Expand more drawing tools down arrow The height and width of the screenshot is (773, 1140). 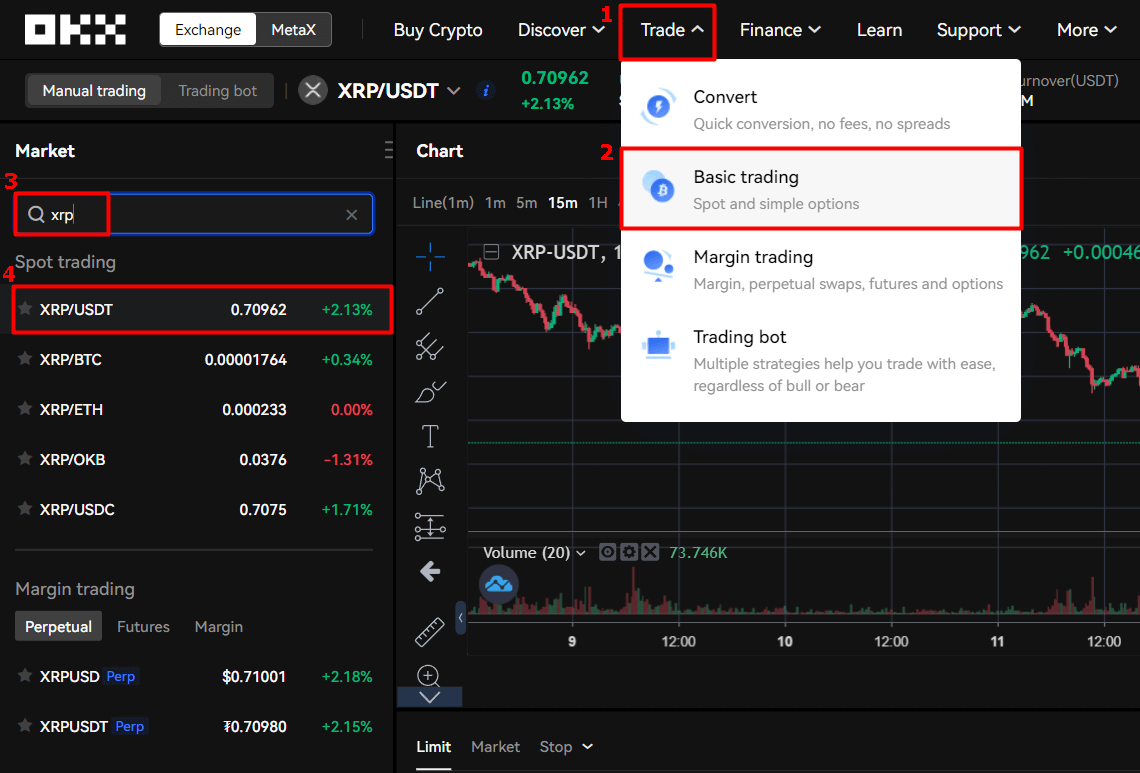pyautogui.click(x=430, y=697)
